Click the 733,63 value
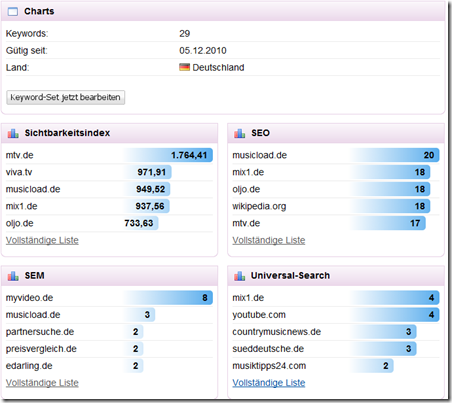The height and width of the screenshot is (403, 452). point(139,223)
